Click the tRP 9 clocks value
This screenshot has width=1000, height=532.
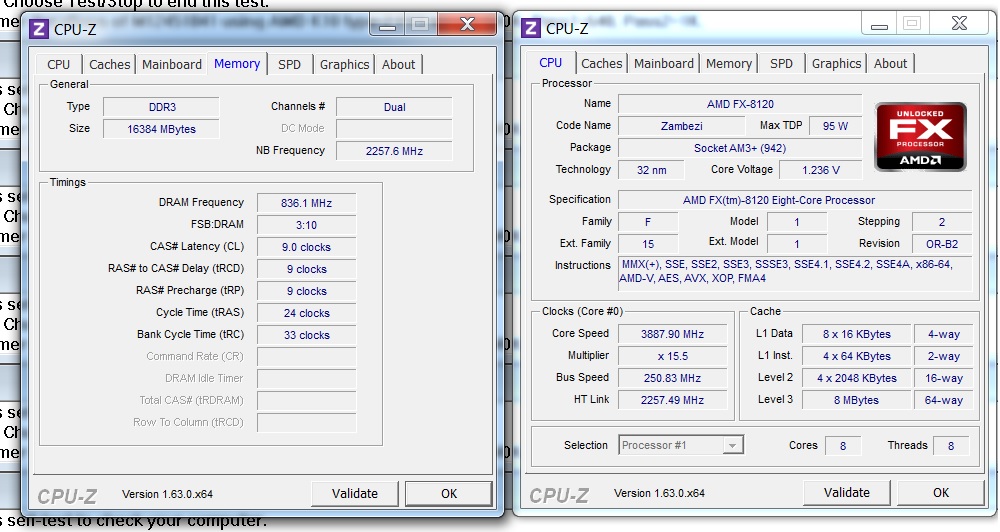[x=307, y=291]
